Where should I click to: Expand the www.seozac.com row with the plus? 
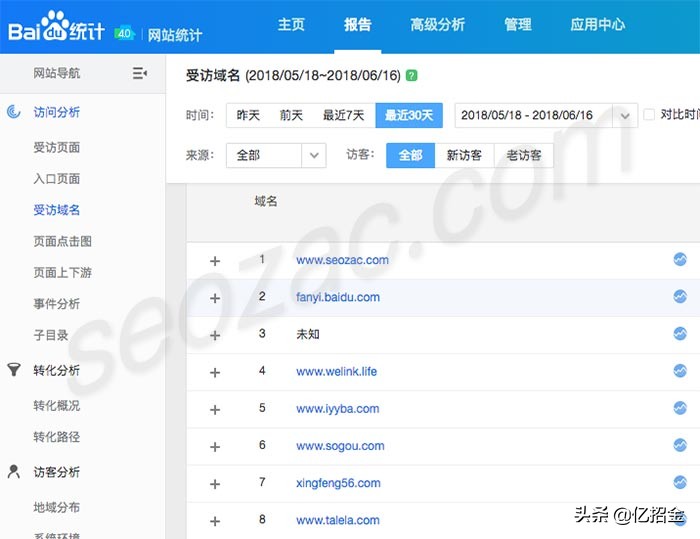tap(214, 261)
